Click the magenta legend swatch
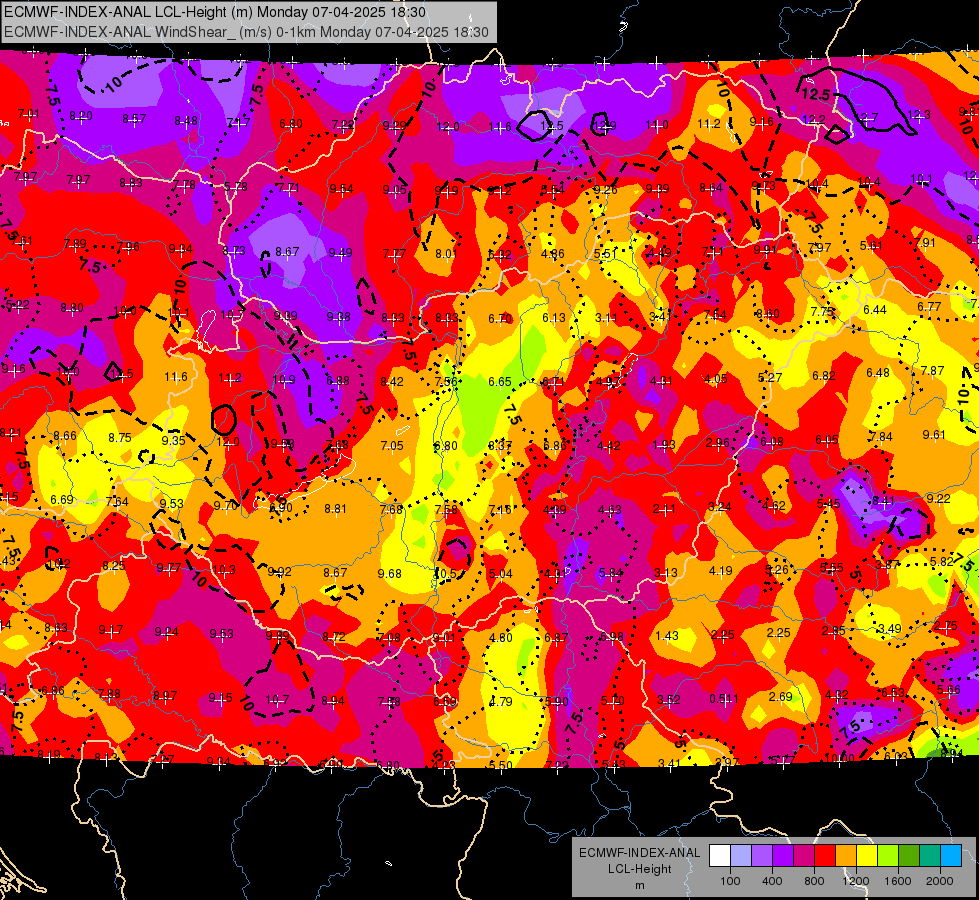The height and width of the screenshot is (900, 979). pyautogui.click(x=804, y=856)
